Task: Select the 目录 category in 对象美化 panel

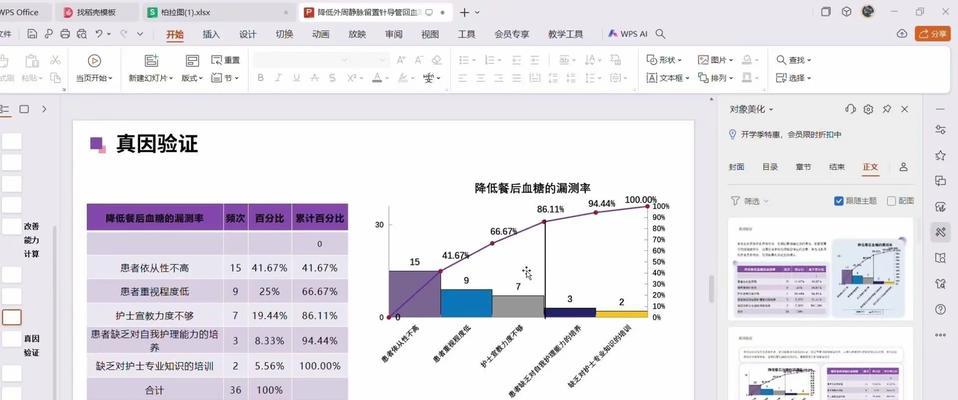Action: click(770, 167)
